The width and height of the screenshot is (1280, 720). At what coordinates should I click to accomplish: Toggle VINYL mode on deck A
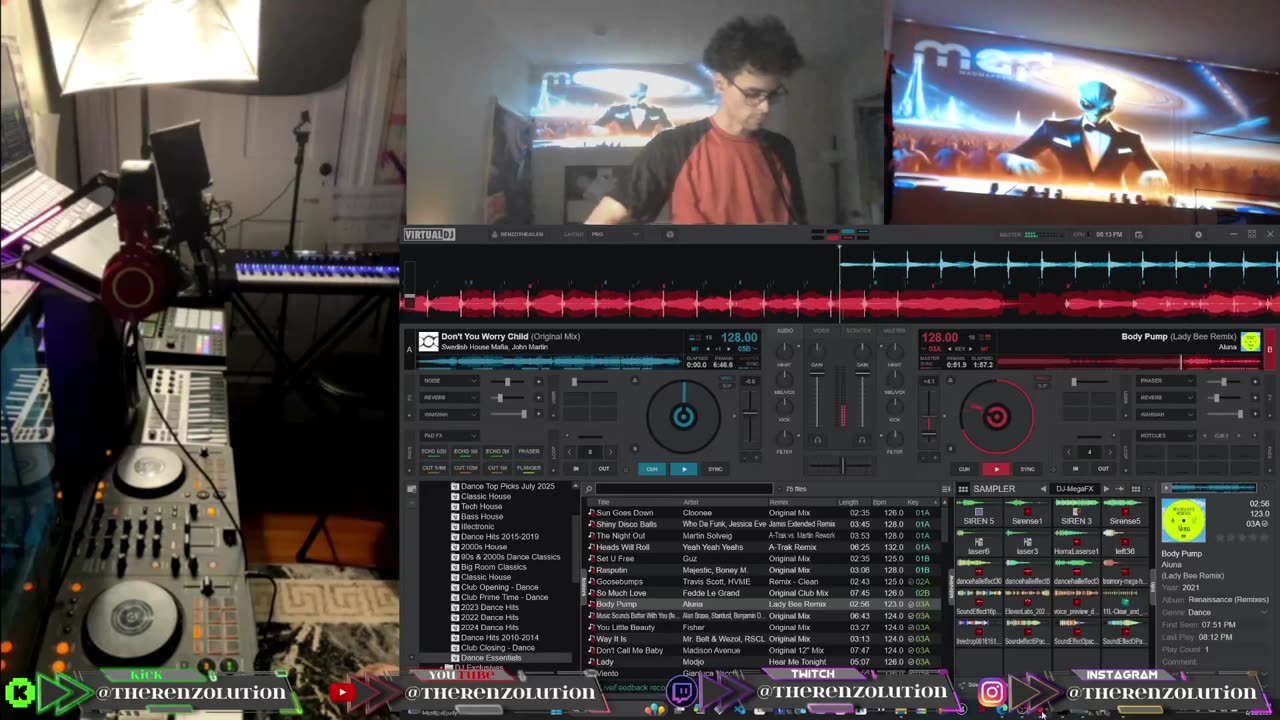pos(727,380)
